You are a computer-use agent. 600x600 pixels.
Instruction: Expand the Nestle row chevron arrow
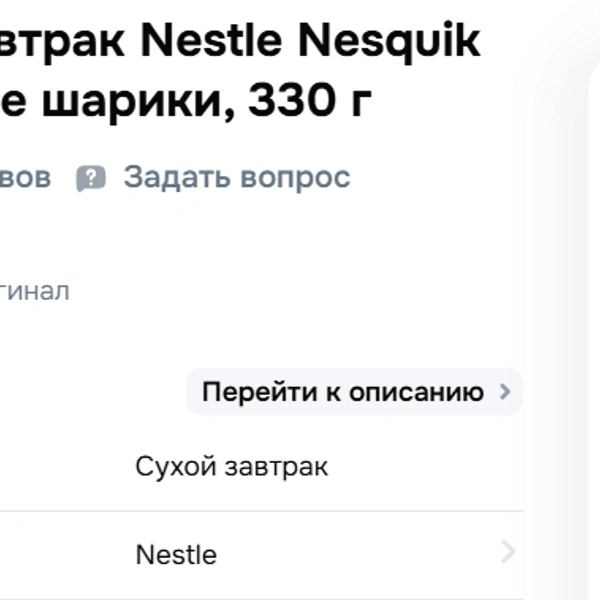508,553
